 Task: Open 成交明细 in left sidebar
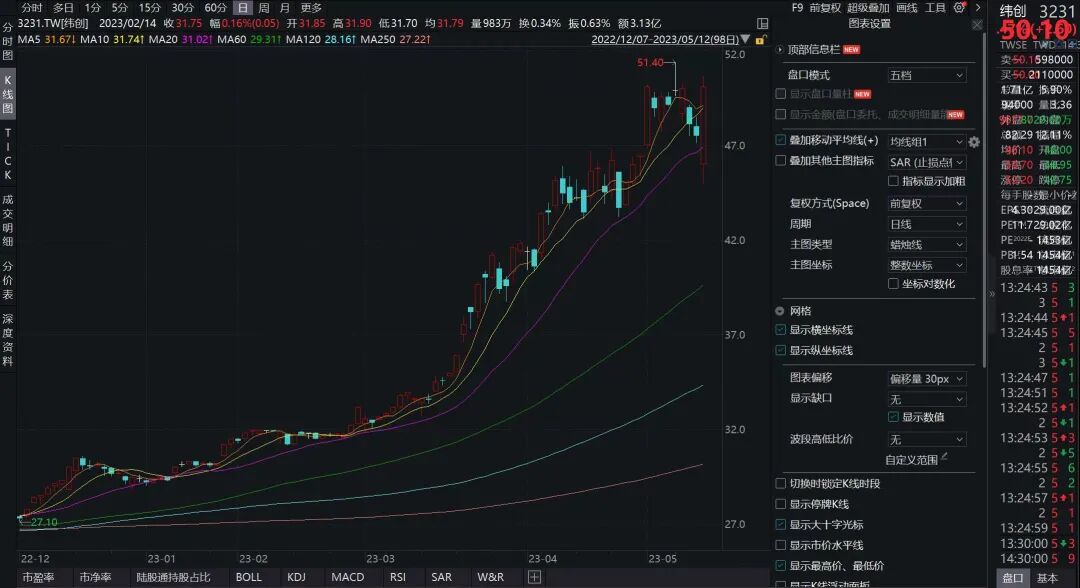click(8, 220)
